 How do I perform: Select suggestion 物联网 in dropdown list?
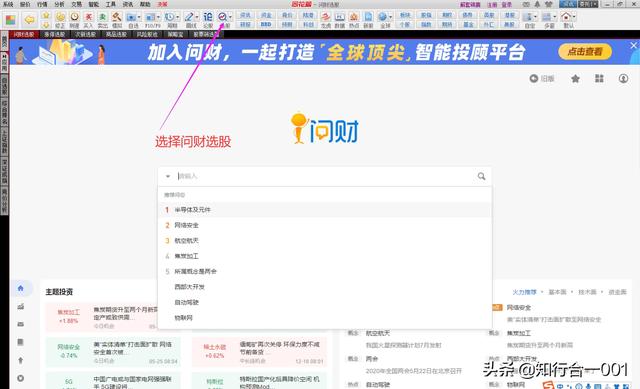click(x=324, y=318)
